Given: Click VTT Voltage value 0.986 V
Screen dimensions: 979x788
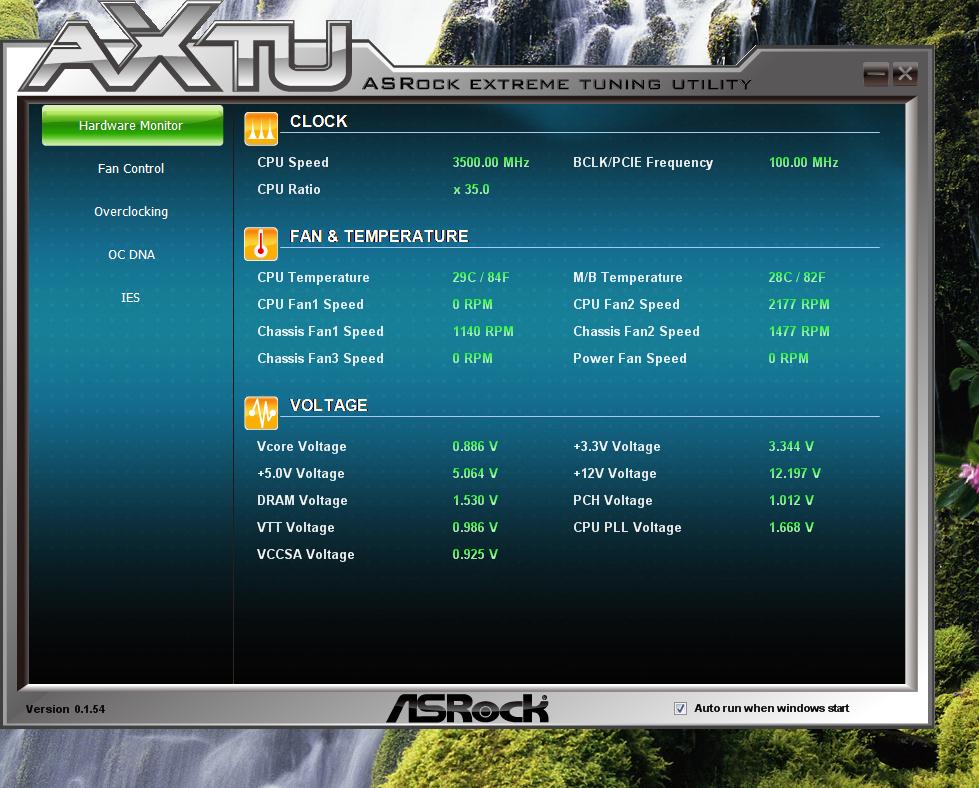Looking at the screenshot, I should (475, 528).
